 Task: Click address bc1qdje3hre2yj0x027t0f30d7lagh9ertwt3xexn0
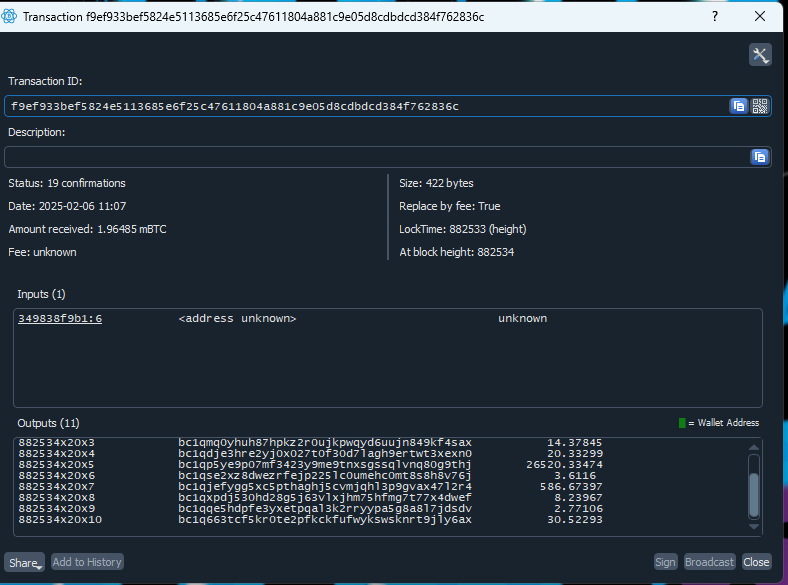pos(325,453)
